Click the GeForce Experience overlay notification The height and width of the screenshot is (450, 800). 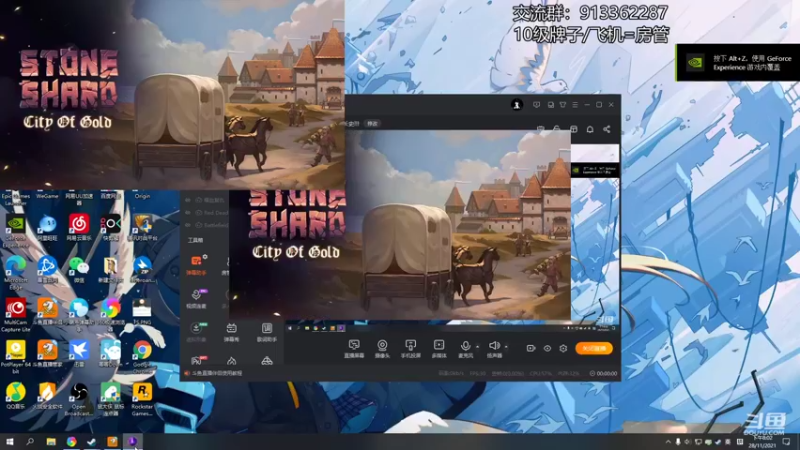click(738, 62)
